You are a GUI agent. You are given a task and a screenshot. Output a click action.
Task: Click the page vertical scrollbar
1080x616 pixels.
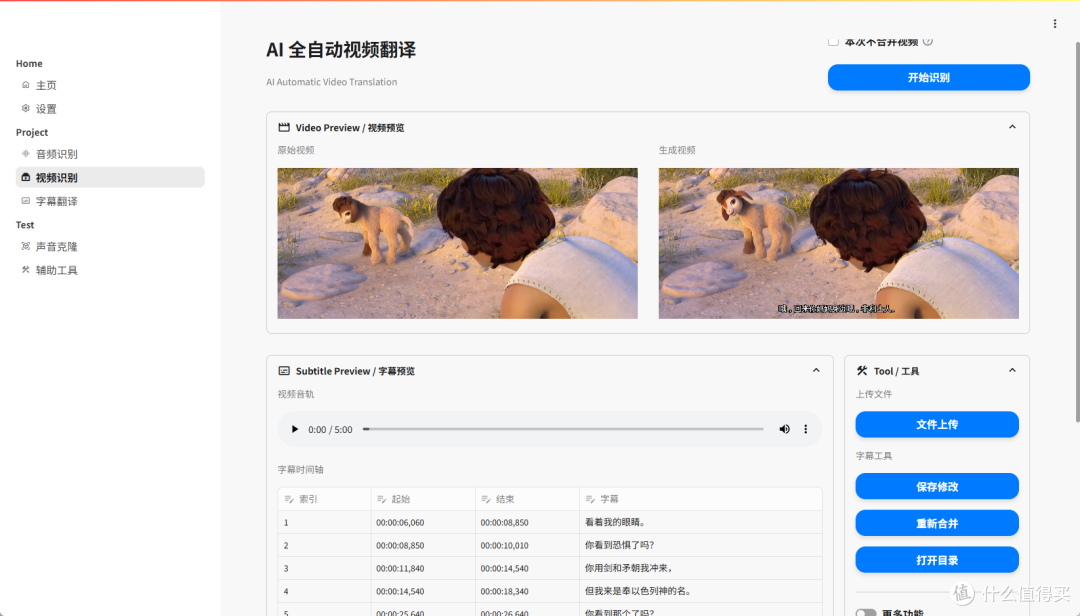point(1077,232)
